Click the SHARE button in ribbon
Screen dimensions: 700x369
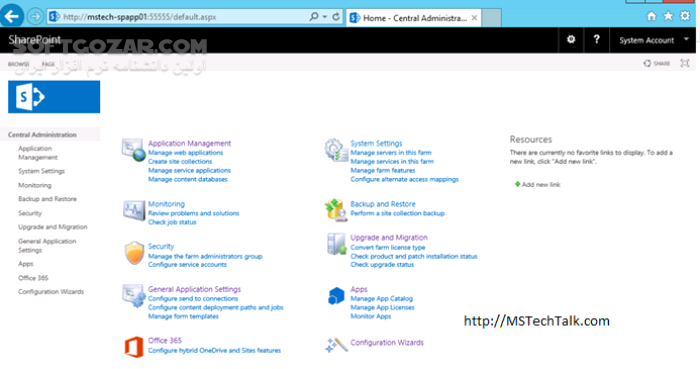[x=657, y=63]
